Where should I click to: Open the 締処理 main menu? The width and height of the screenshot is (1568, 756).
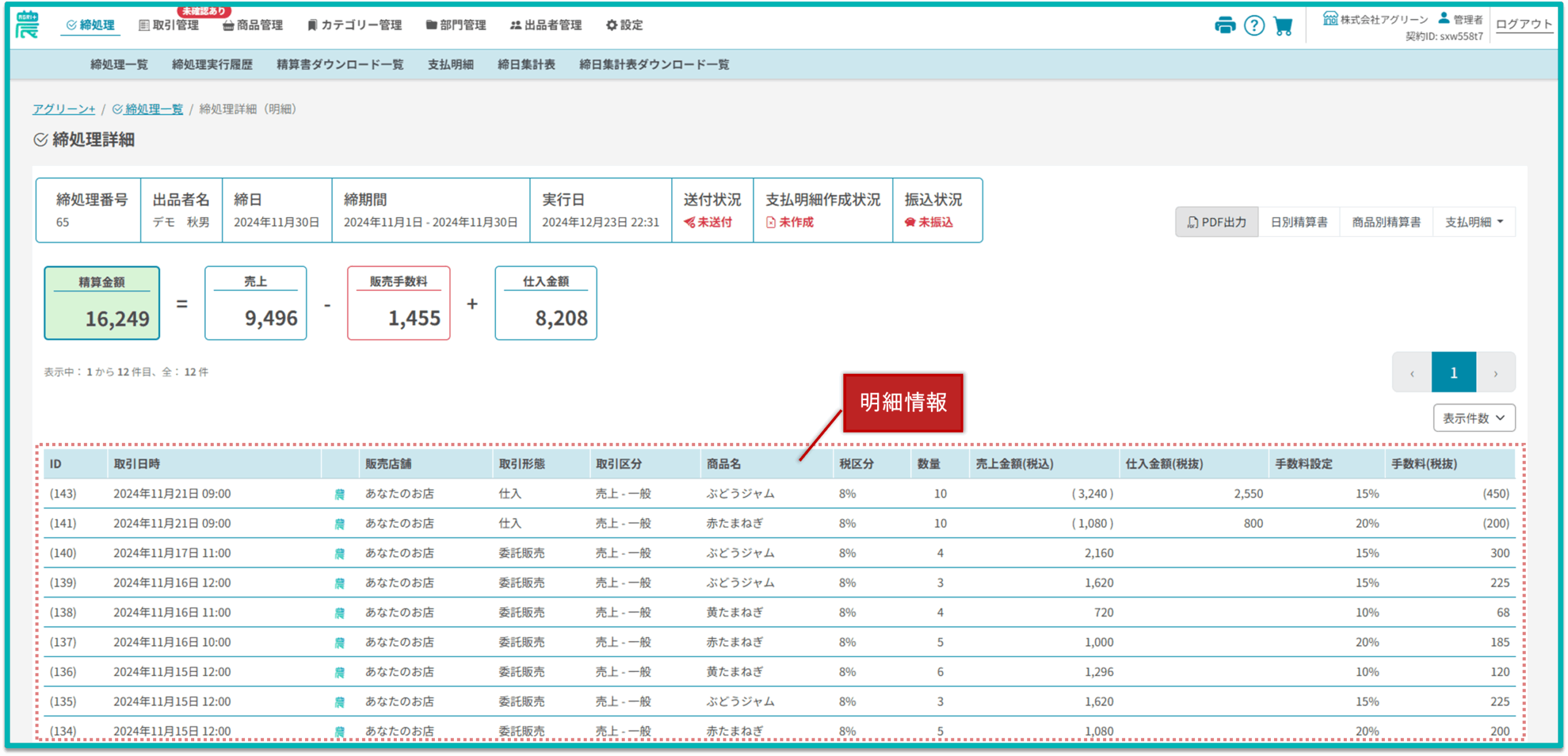click(90, 25)
